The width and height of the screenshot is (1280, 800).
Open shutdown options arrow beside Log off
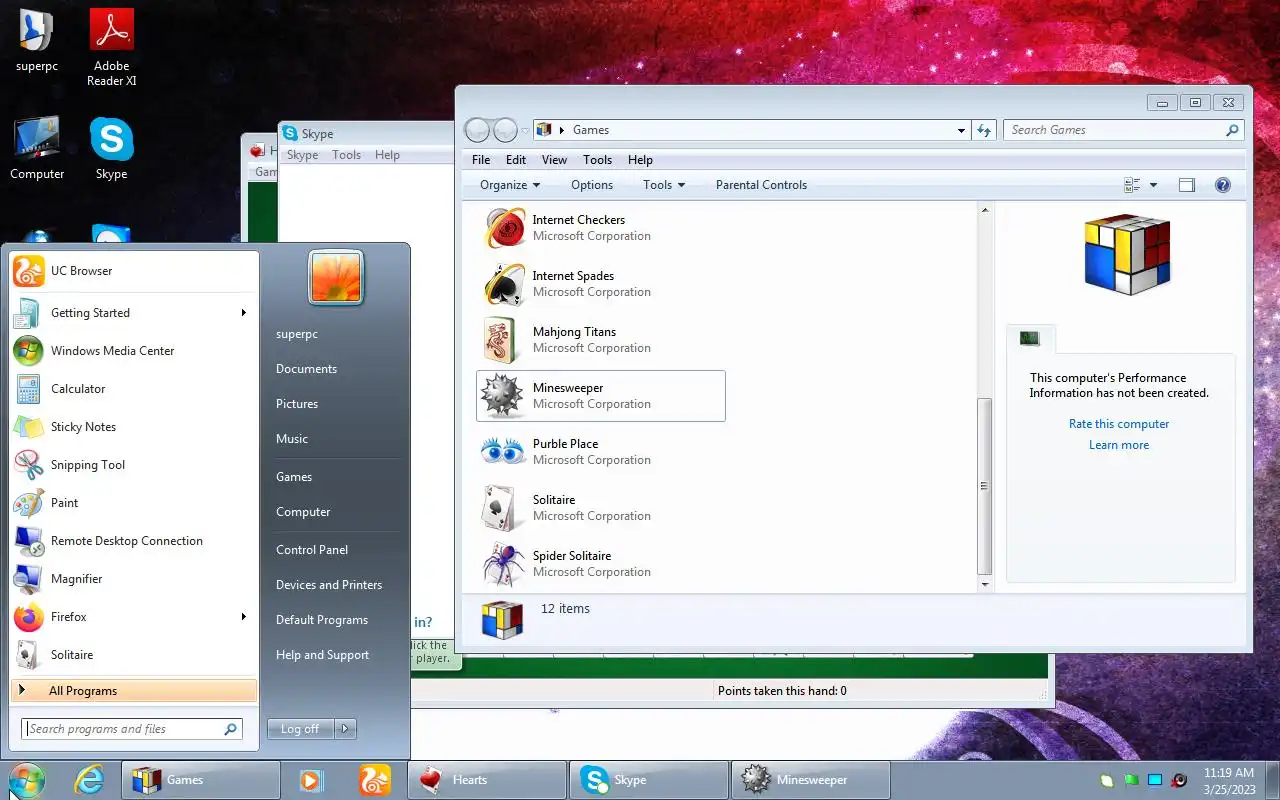[345, 729]
